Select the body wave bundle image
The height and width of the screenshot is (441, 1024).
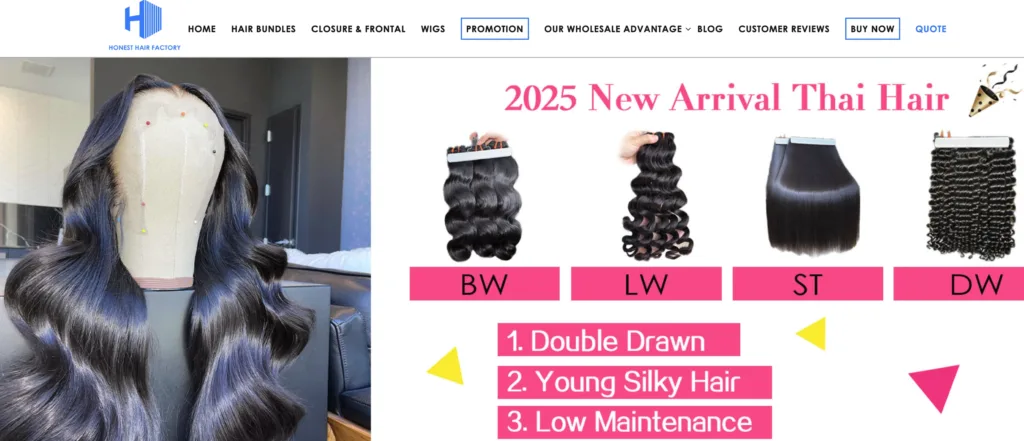484,196
